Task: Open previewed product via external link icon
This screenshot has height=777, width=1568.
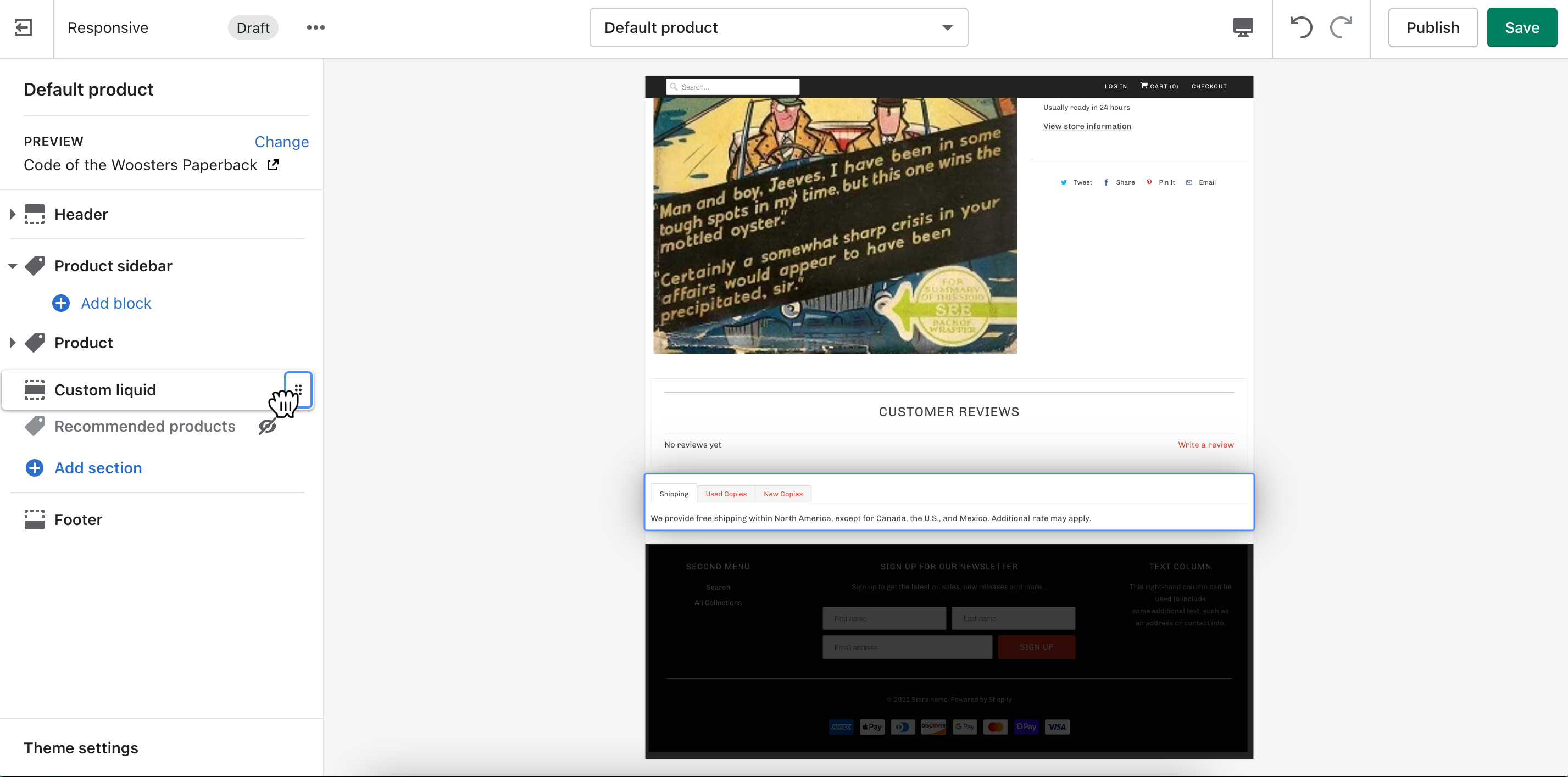Action: tap(273, 164)
